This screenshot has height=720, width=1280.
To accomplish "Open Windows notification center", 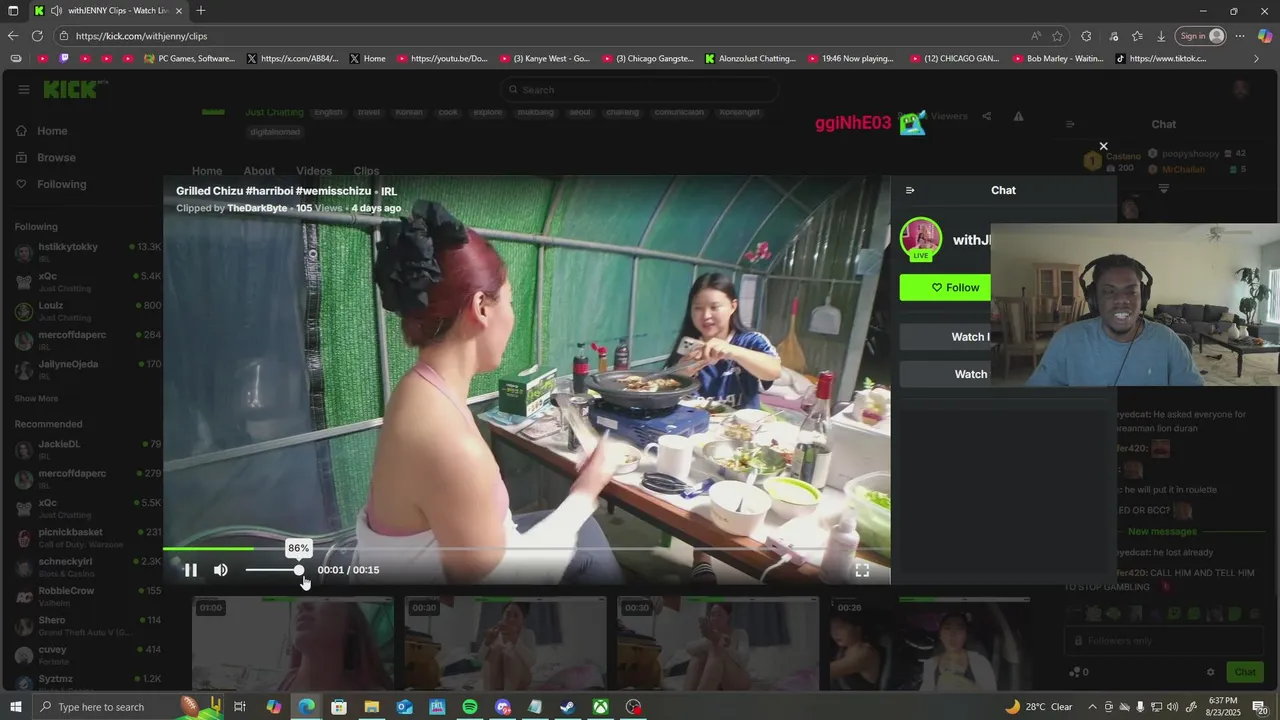I will (x=1260, y=707).
